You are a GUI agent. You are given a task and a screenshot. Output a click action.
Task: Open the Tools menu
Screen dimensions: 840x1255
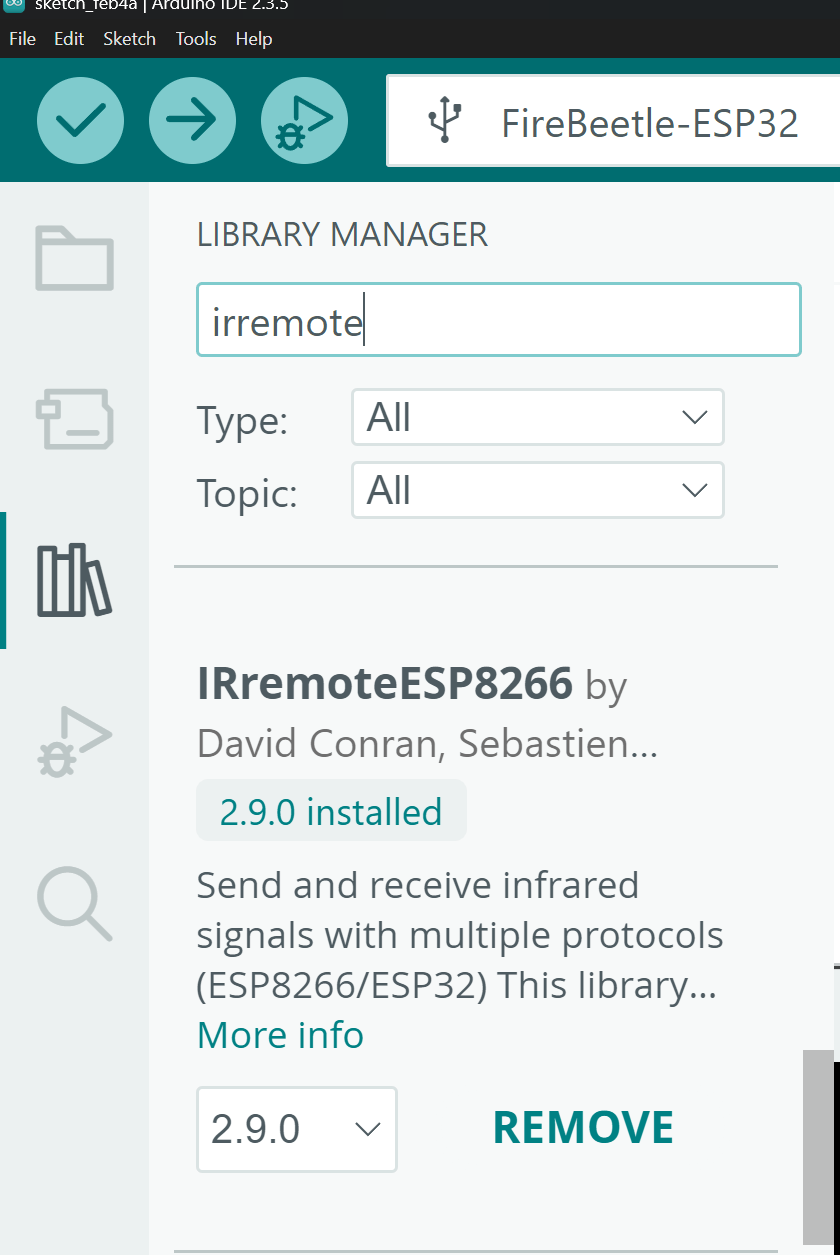pos(196,39)
